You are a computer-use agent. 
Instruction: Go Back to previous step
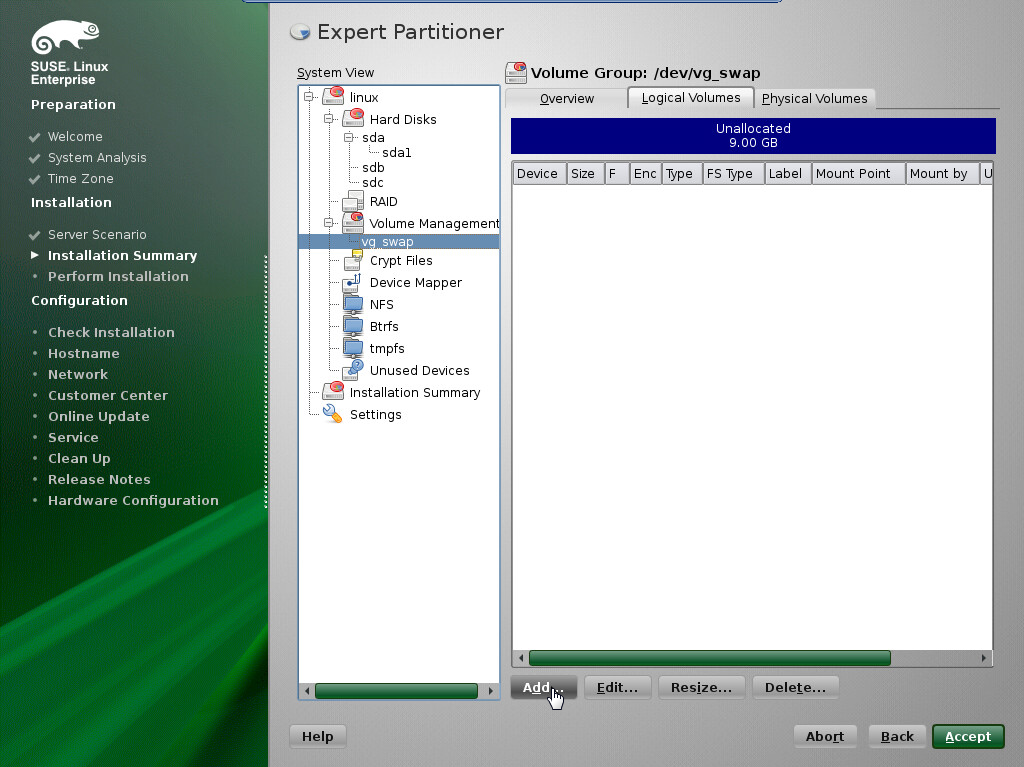(897, 736)
